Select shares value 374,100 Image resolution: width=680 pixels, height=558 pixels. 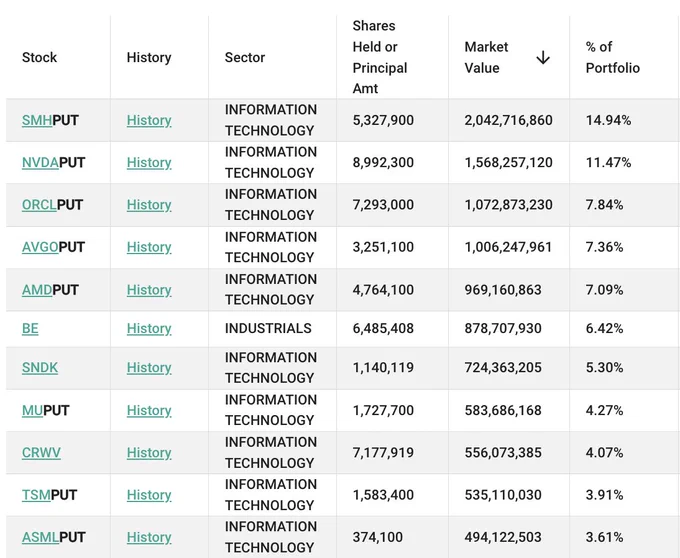coord(377,537)
